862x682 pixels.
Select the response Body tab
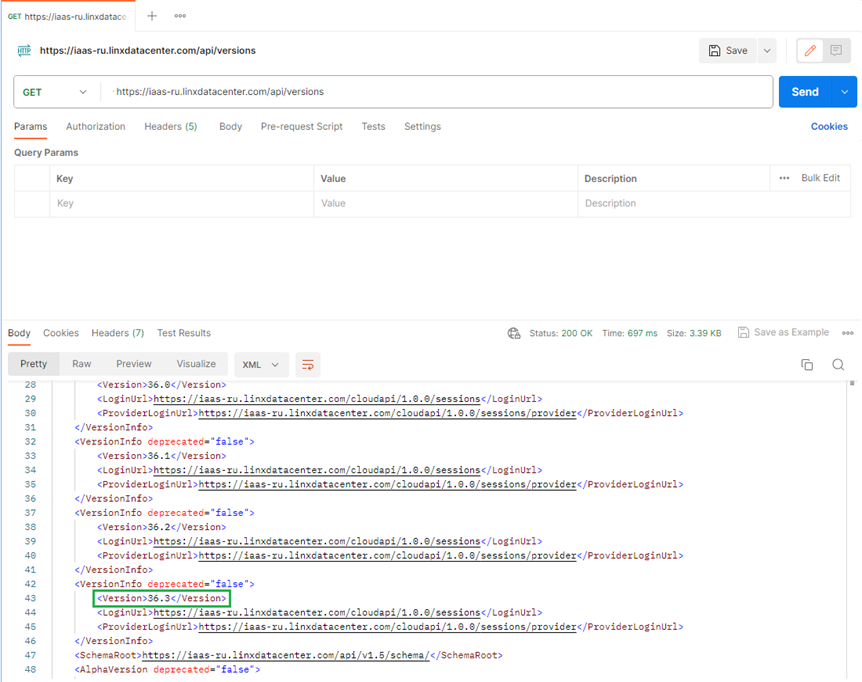(x=19, y=333)
